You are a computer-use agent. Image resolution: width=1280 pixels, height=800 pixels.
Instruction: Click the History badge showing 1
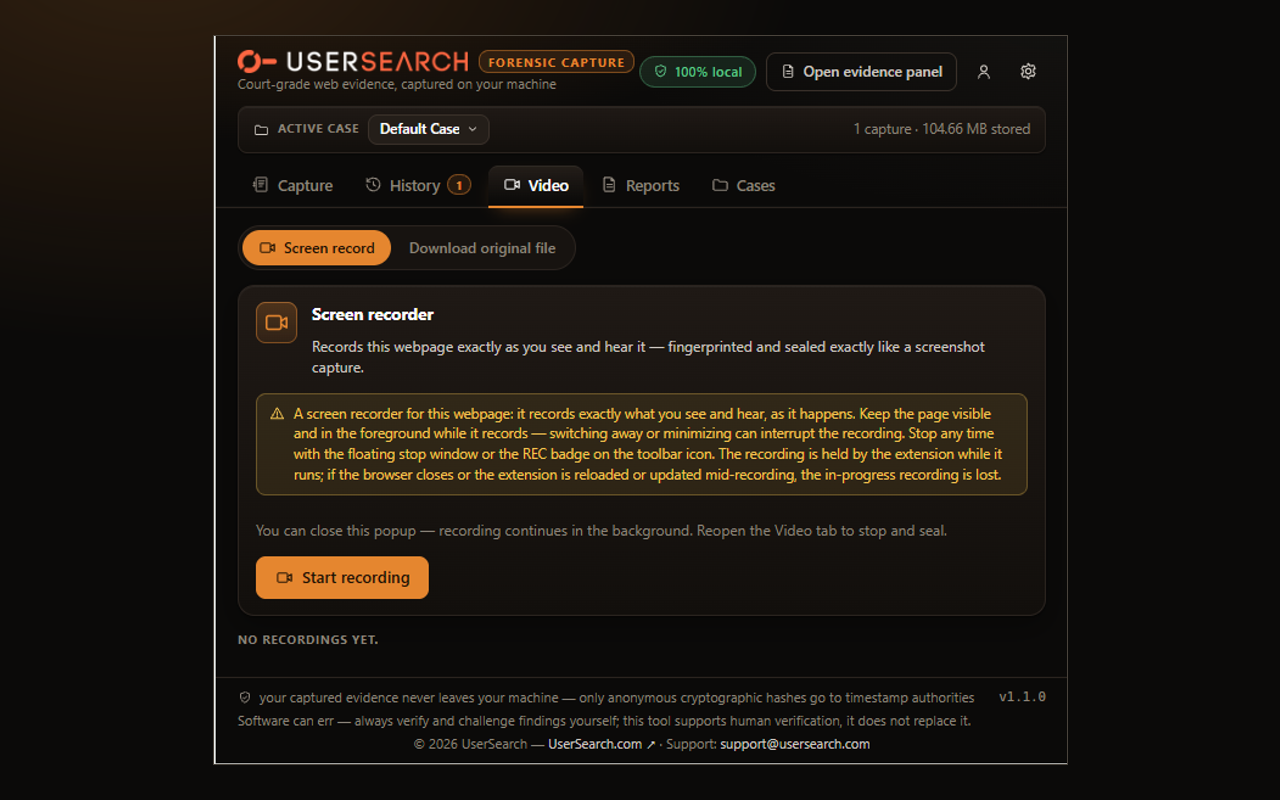click(459, 185)
